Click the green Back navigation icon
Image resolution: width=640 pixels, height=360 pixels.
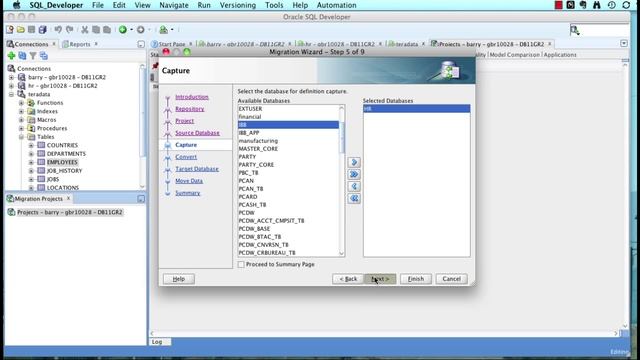coord(122,29)
